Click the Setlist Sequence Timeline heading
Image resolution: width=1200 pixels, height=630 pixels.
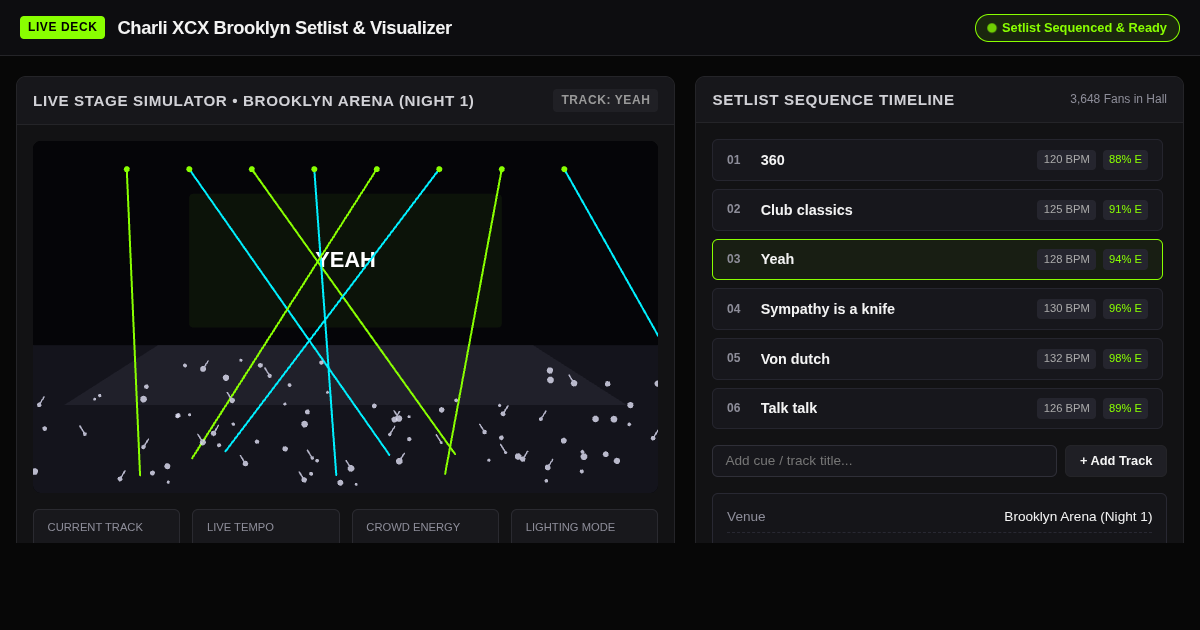point(833,100)
